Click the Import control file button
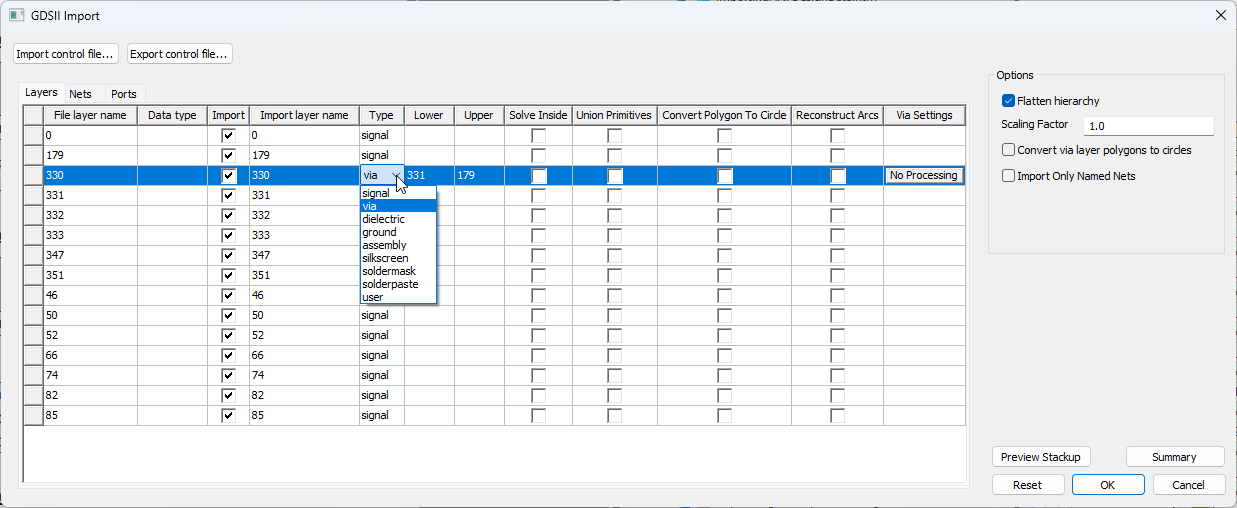This screenshot has width=1237, height=508. (x=66, y=54)
